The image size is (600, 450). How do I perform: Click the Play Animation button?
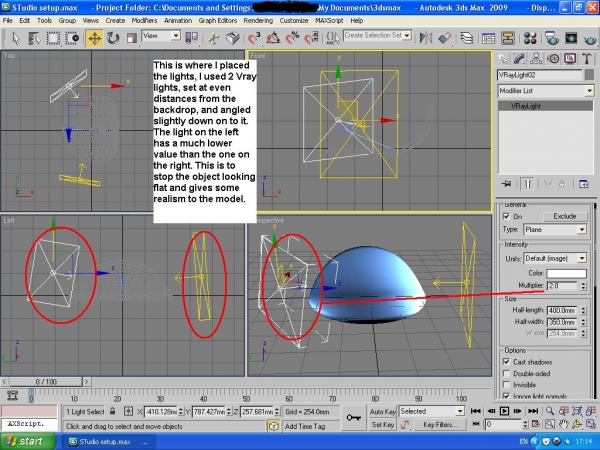click(x=504, y=411)
